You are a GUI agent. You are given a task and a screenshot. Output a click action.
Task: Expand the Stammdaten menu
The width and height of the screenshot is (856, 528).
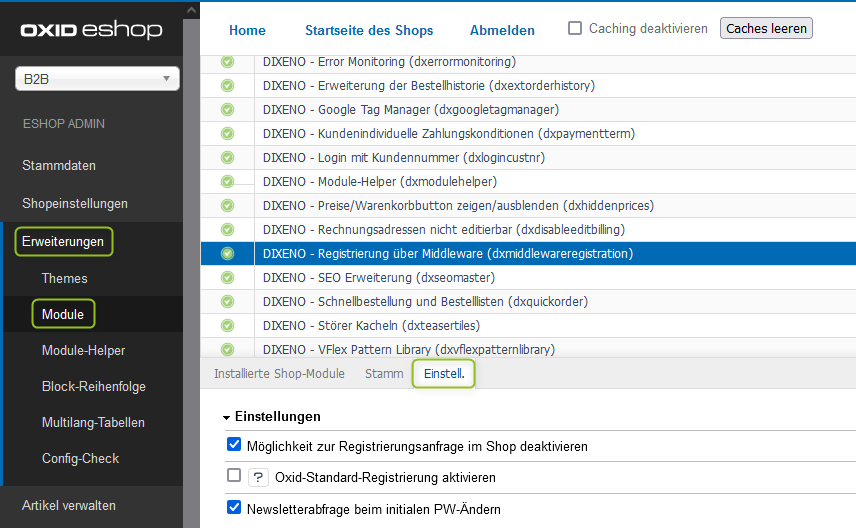point(59,165)
